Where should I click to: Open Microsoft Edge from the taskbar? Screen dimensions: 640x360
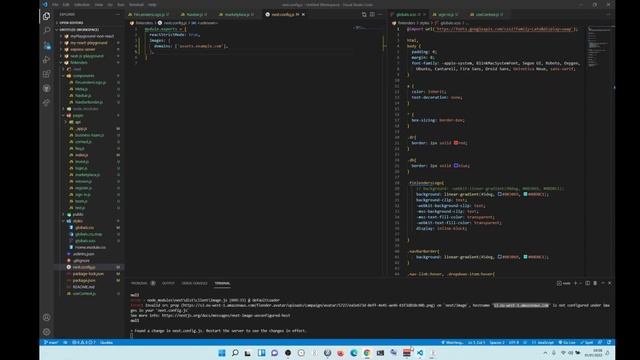[353, 353]
